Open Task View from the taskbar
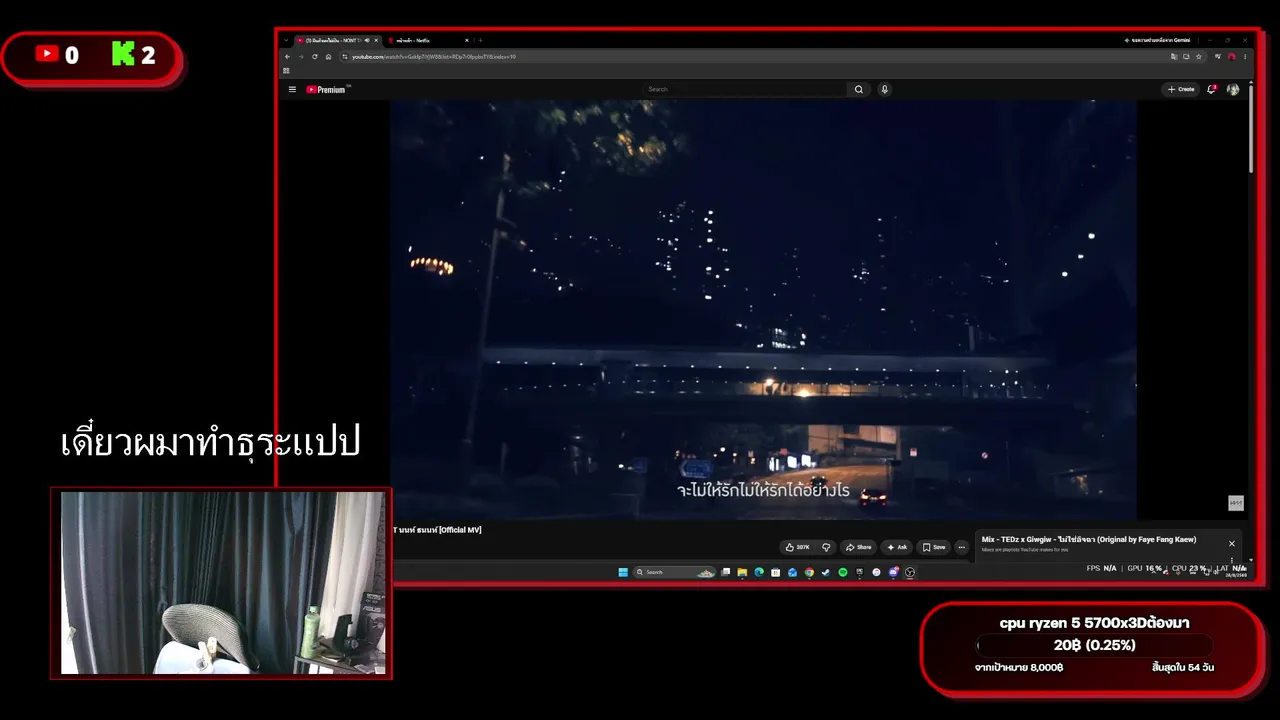The height and width of the screenshot is (720, 1280). tap(726, 572)
